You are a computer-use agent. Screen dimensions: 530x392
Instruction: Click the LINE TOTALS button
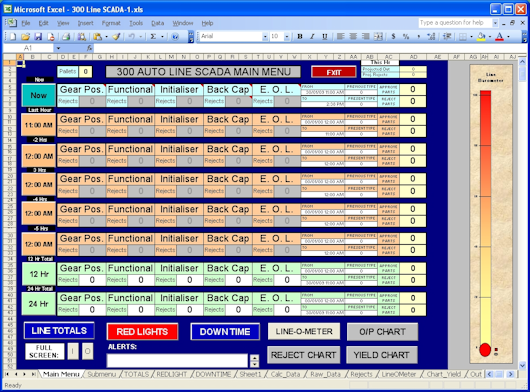coord(59,330)
